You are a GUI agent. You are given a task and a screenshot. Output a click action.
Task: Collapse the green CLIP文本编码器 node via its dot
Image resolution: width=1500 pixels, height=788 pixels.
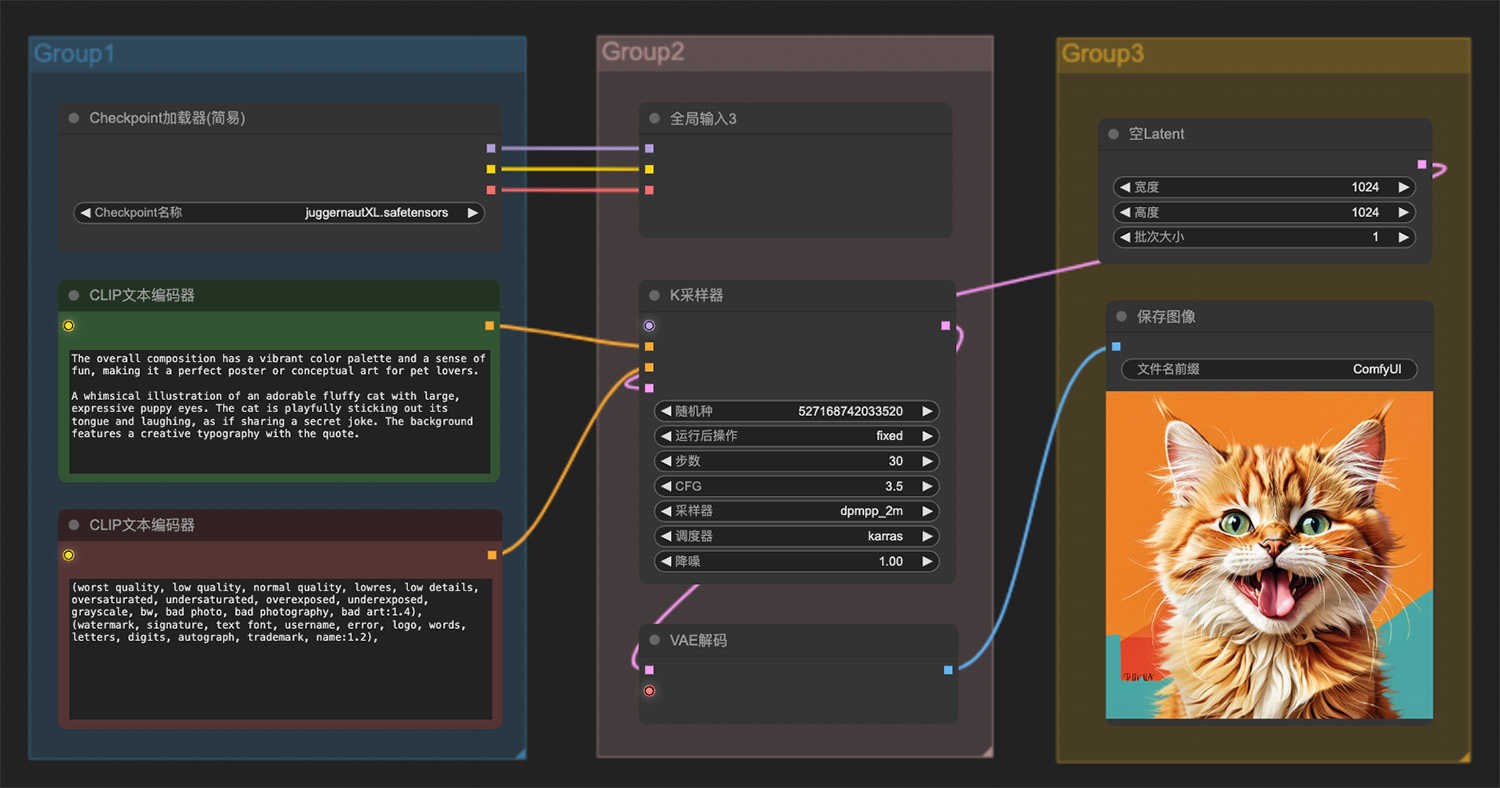click(74, 296)
